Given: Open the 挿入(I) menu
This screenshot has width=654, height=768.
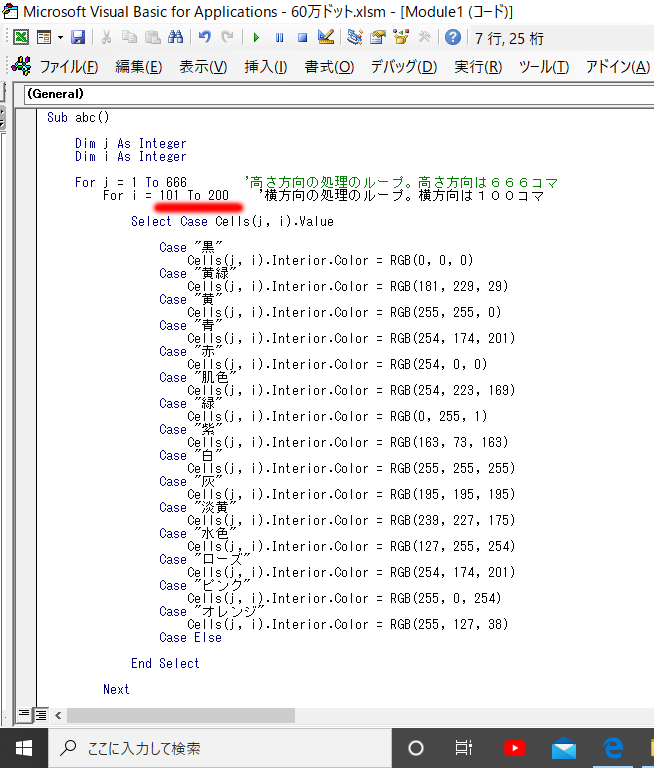Looking at the screenshot, I should click(266, 67).
